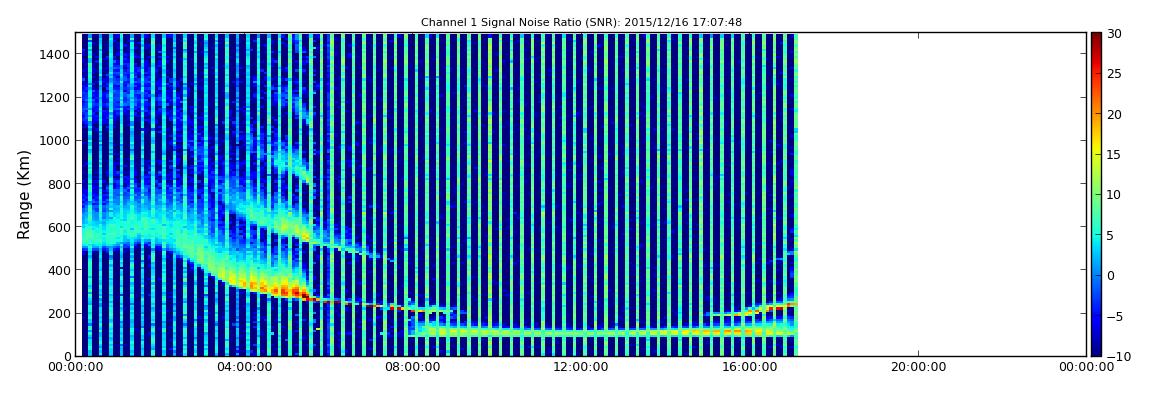Click the 08:00:00 time axis label

[x=412, y=367]
